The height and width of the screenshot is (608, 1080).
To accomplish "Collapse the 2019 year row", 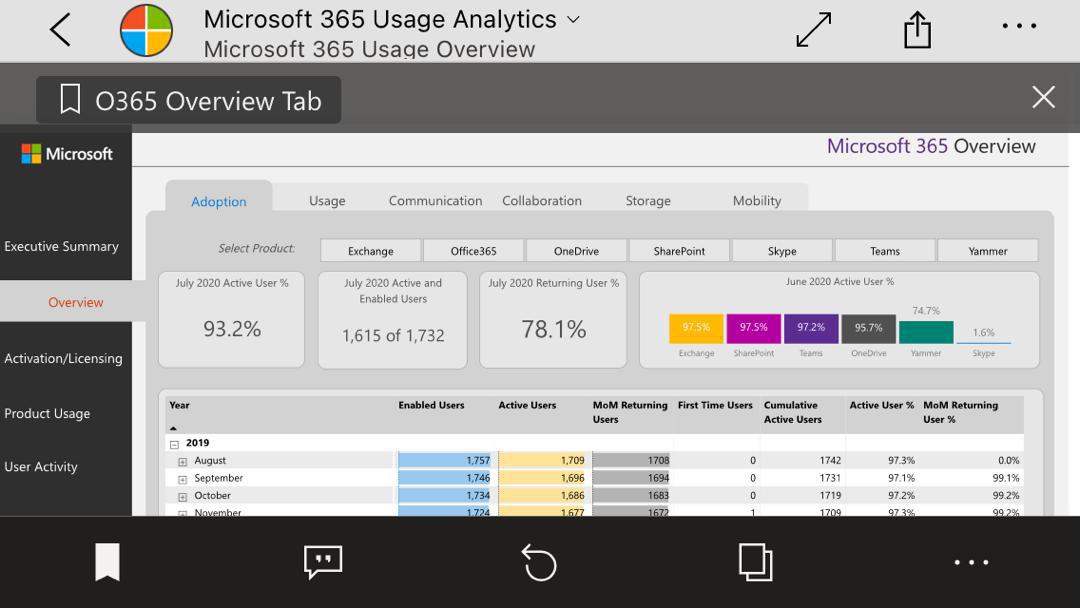I will point(174,444).
